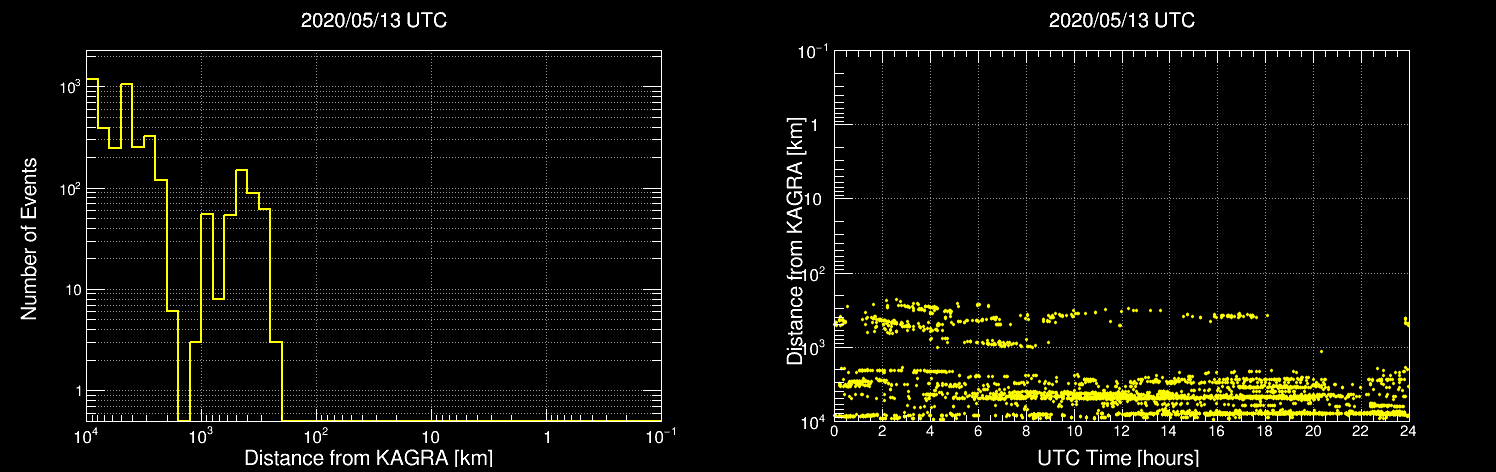Click the 0 tick on UTC Time axis
Image resolution: width=1496 pixels, height=472 pixels.
click(x=834, y=432)
